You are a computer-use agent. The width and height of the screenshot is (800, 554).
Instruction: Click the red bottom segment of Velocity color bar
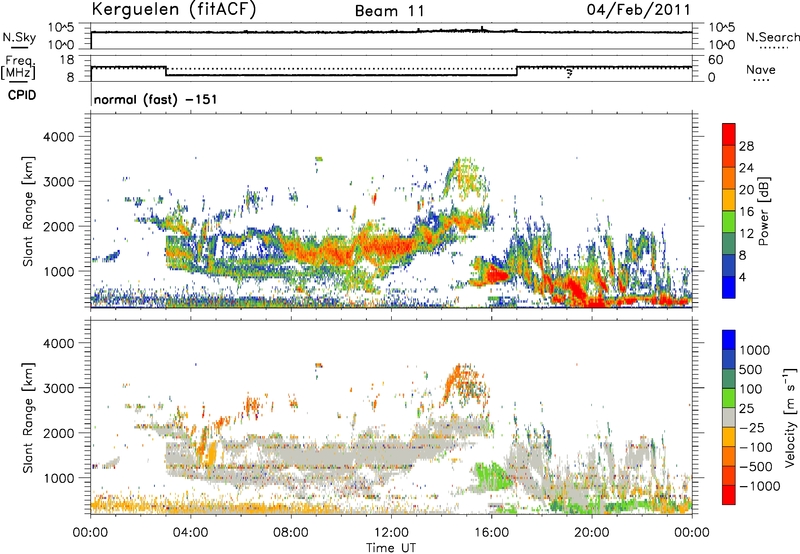click(x=729, y=495)
